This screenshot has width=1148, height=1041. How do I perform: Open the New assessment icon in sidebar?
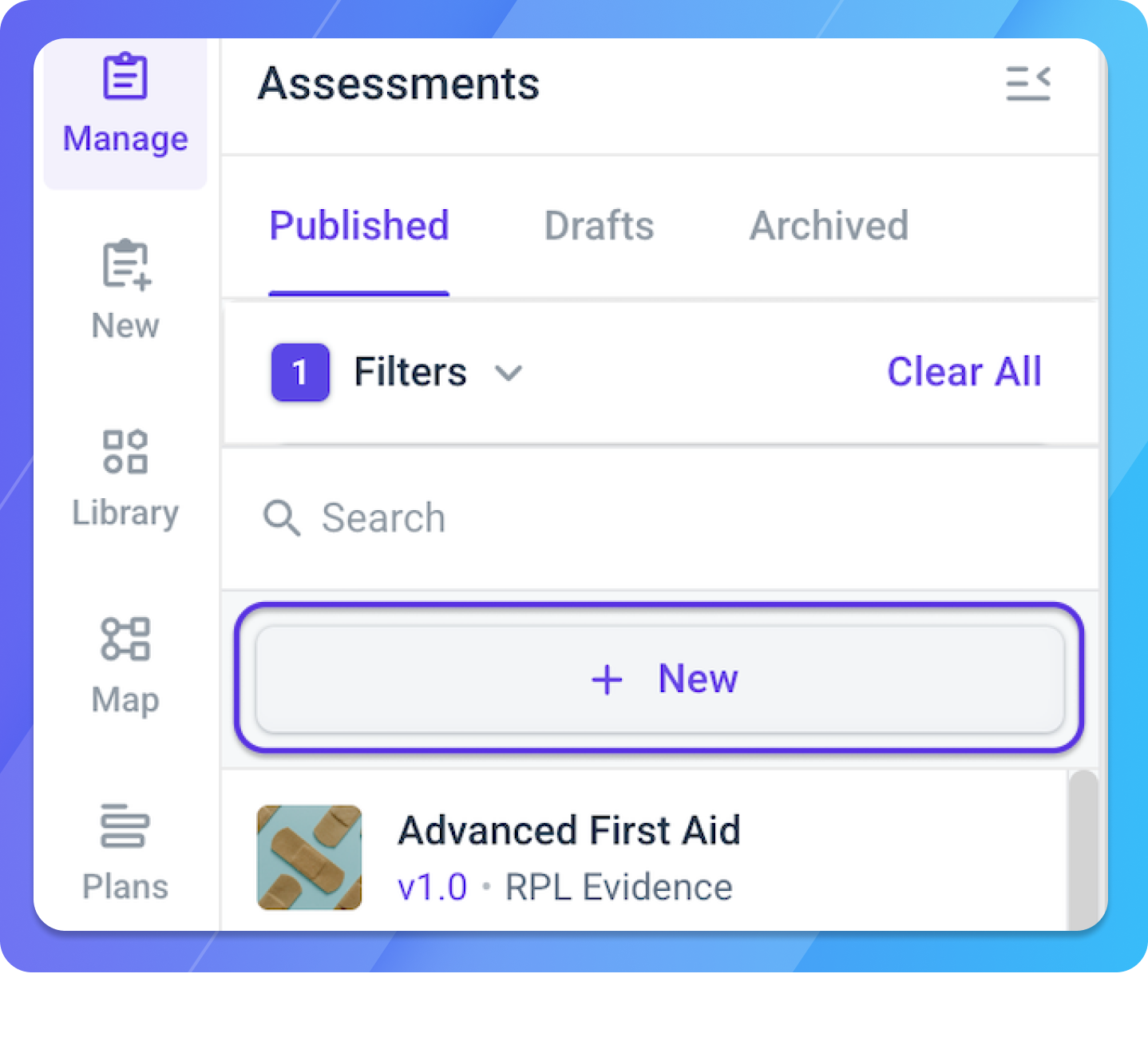(125, 264)
